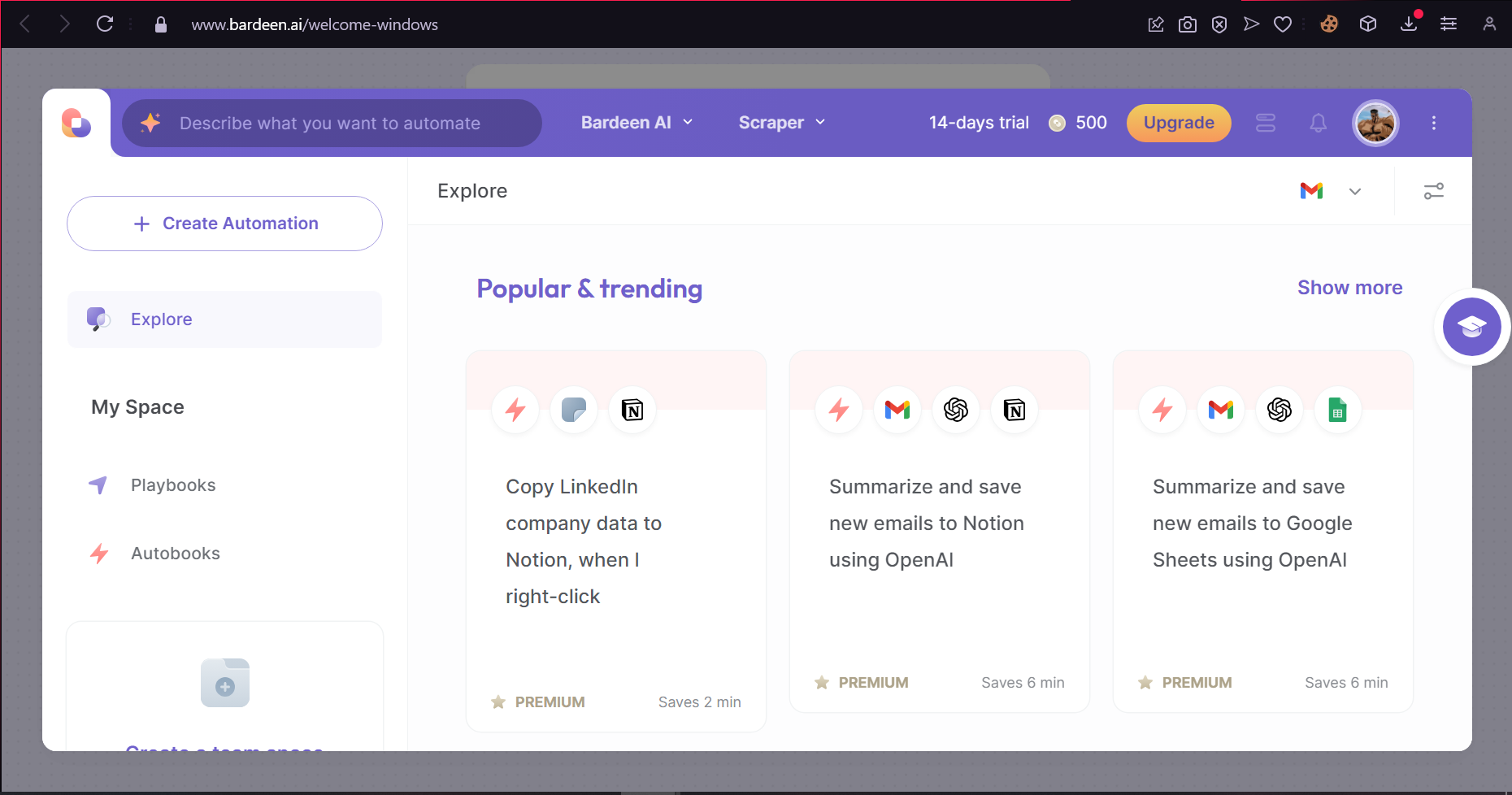Open the graduation cap tutorial button

click(x=1472, y=327)
